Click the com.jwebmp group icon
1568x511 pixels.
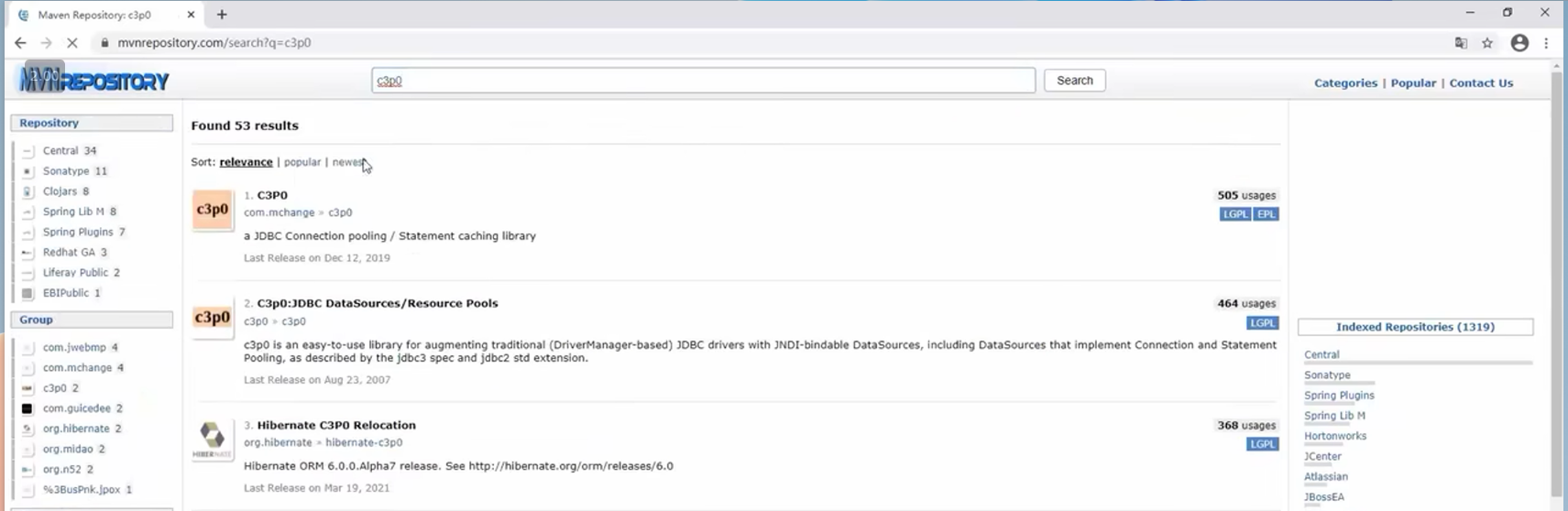coord(27,348)
